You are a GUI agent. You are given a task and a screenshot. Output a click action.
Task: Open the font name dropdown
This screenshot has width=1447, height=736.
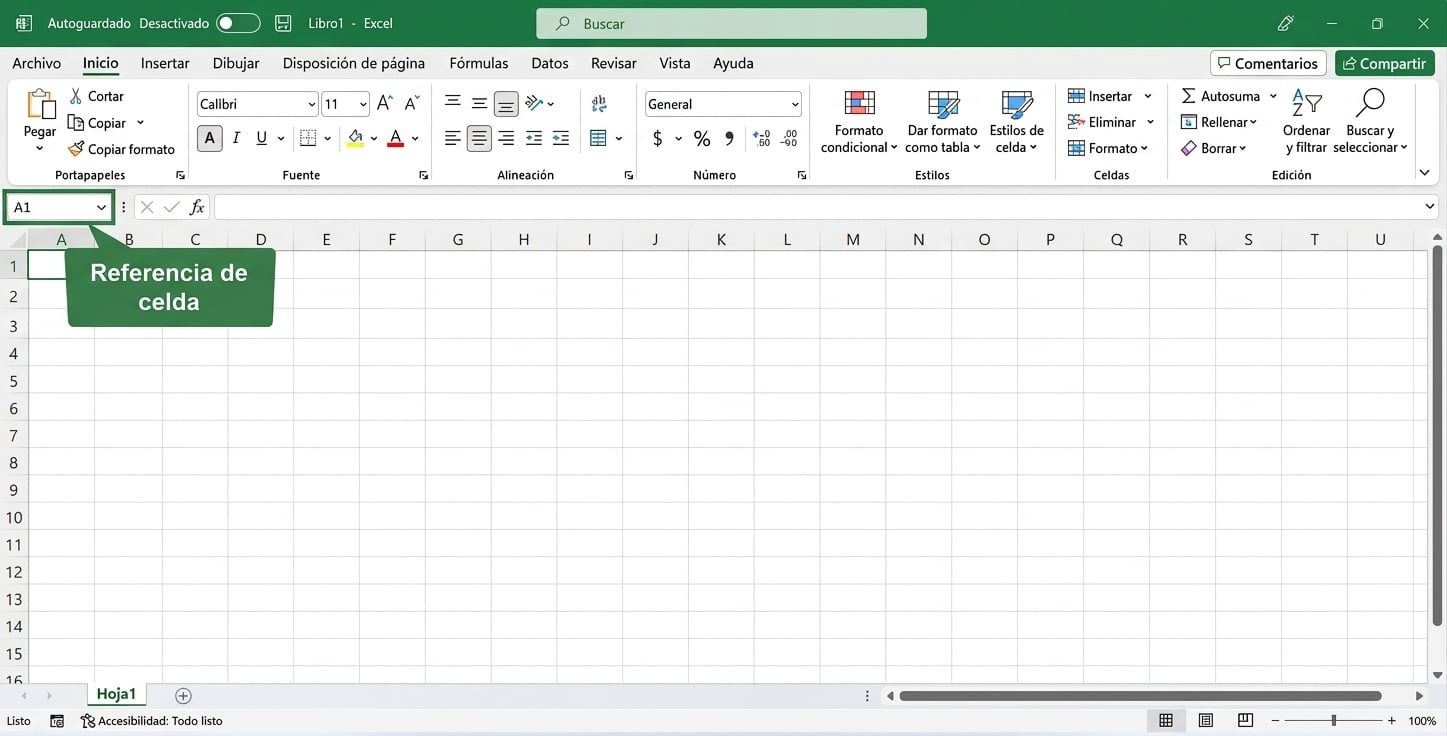tap(312, 104)
